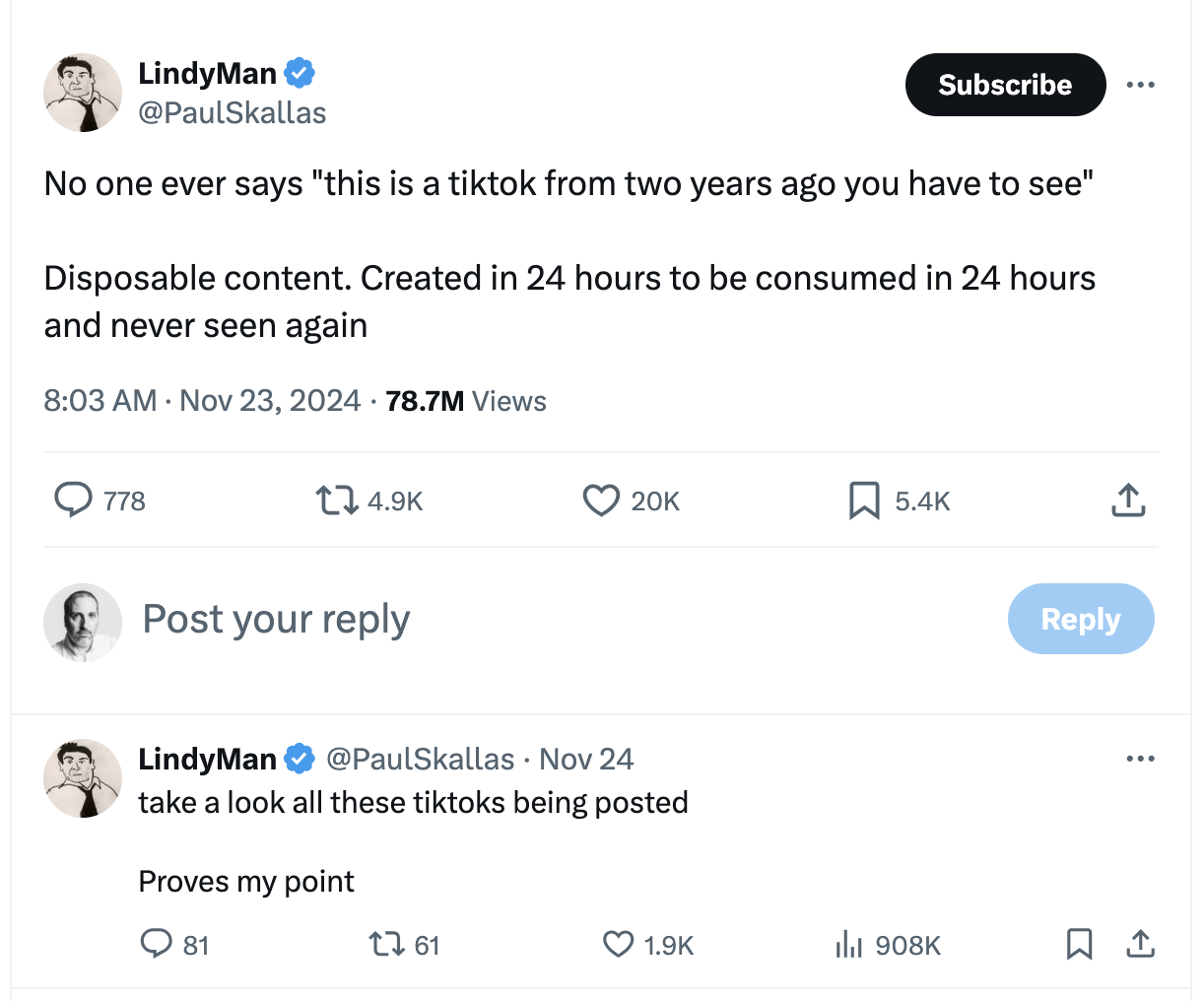1204x1001 pixels.
Task: Like the 'Proves my point' reply
Action: pyautogui.click(x=618, y=945)
